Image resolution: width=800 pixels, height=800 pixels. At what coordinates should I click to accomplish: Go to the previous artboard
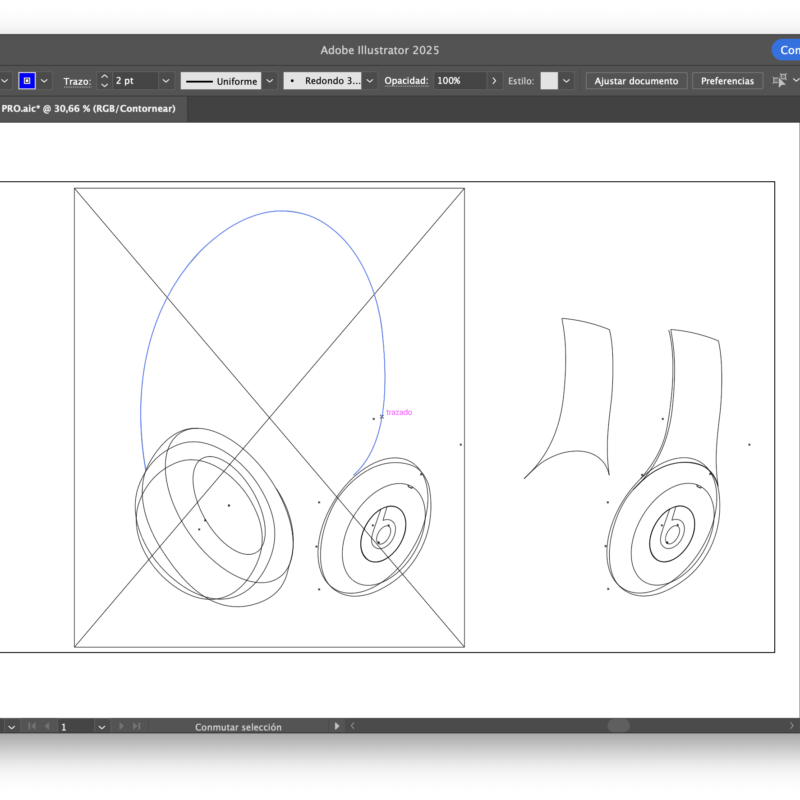tap(46, 727)
